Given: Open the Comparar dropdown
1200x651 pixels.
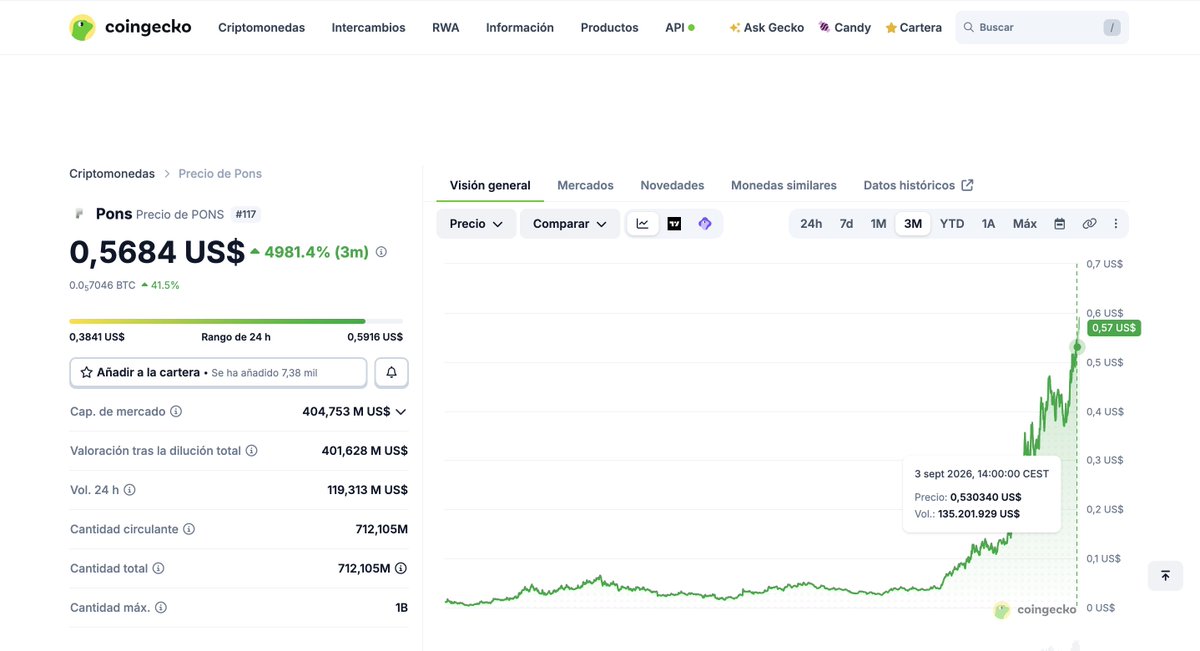Looking at the screenshot, I should (570, 224).
